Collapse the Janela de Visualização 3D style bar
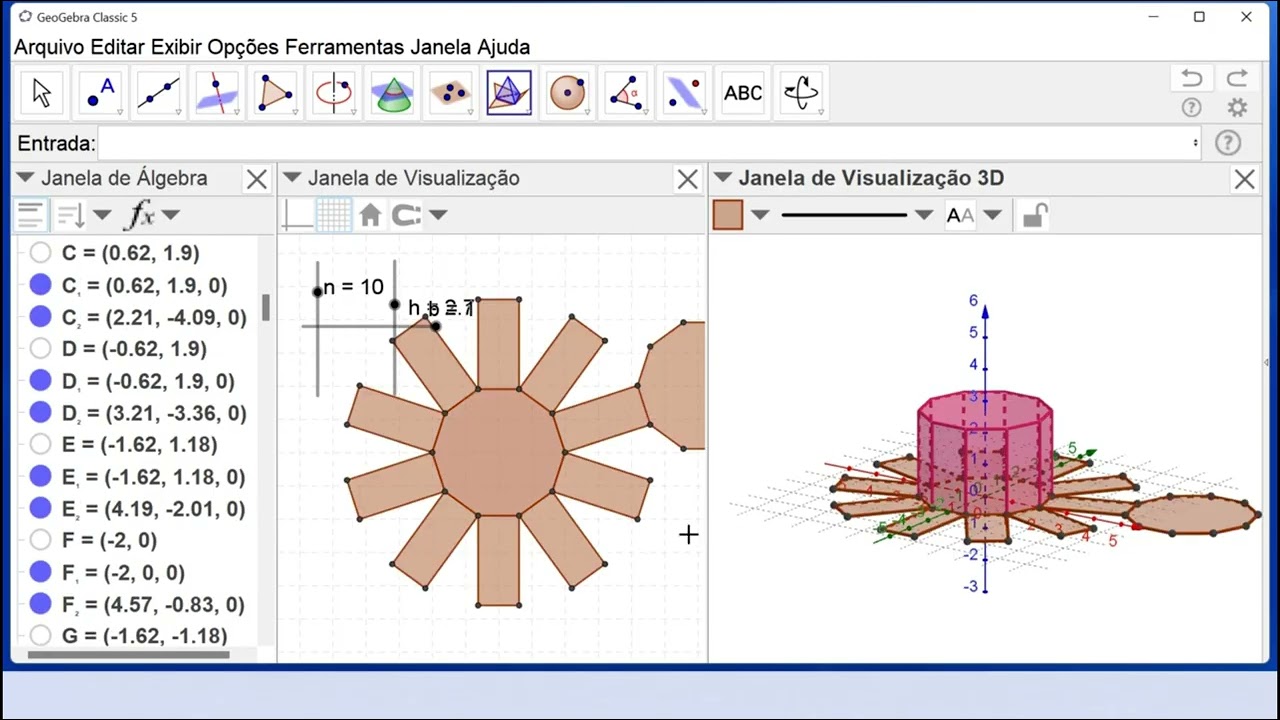Screen dimensions: 1280x720 click(722, 178)
